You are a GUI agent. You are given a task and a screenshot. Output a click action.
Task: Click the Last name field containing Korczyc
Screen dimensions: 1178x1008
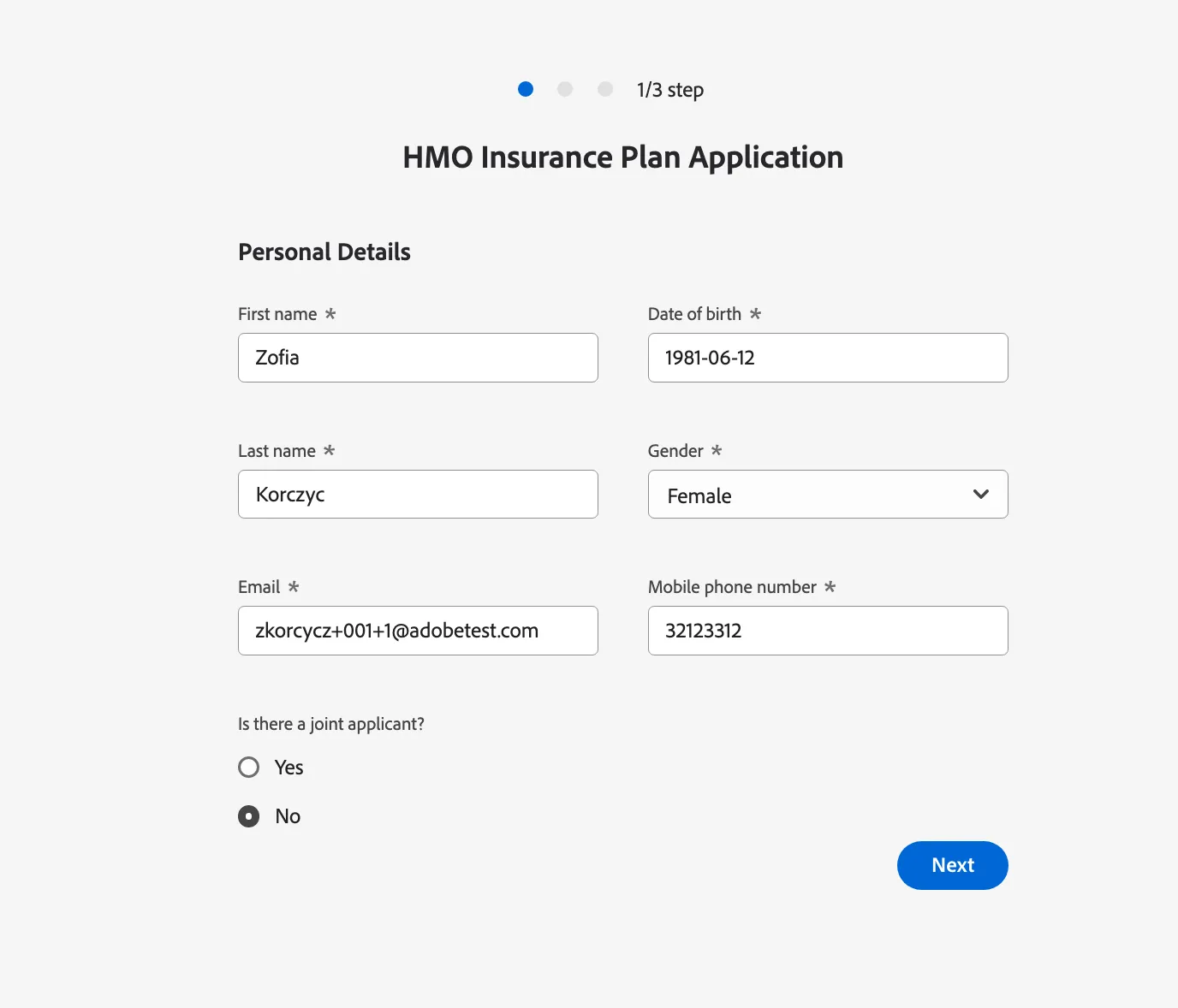pos(418,495)
